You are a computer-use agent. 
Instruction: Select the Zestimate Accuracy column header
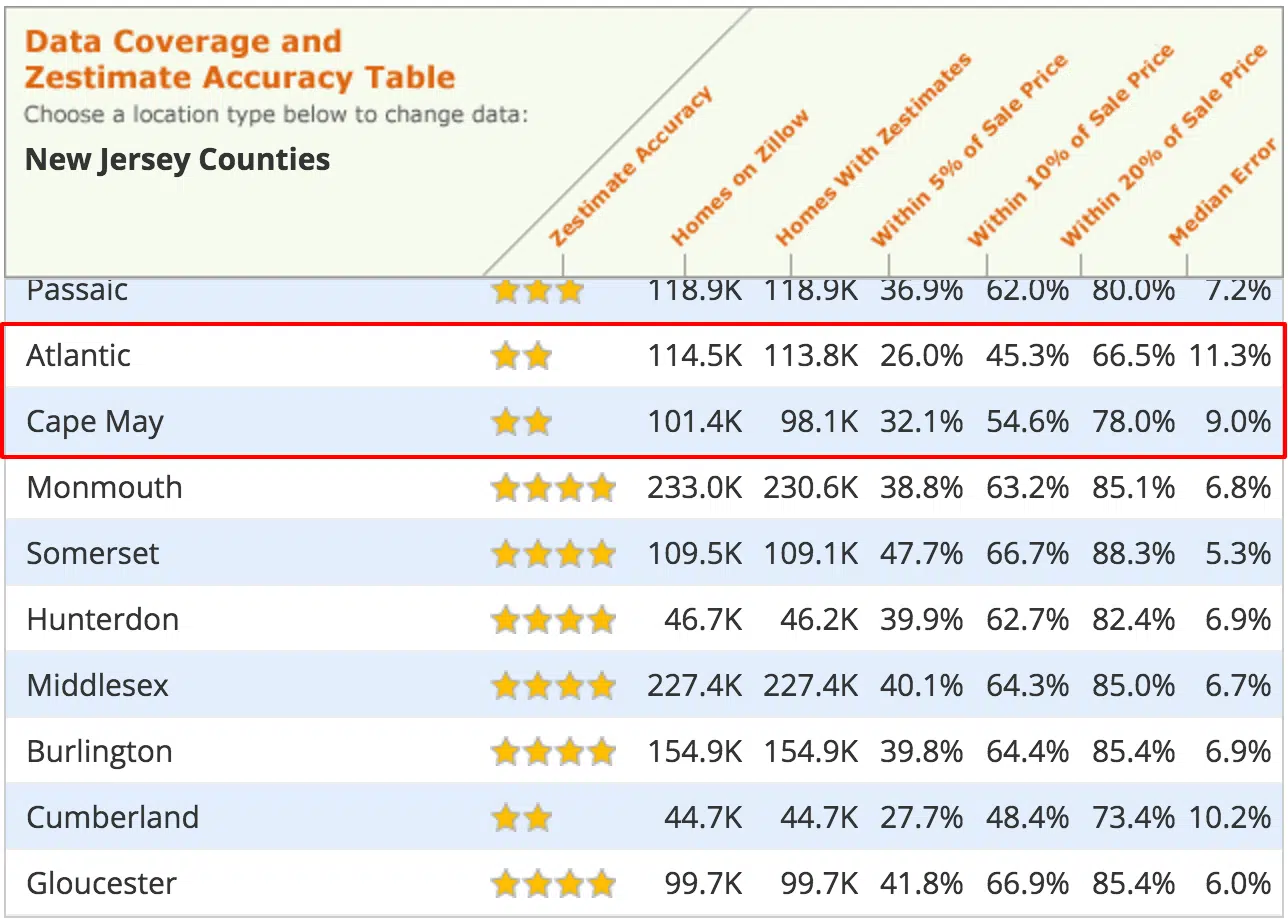point(630,167)
